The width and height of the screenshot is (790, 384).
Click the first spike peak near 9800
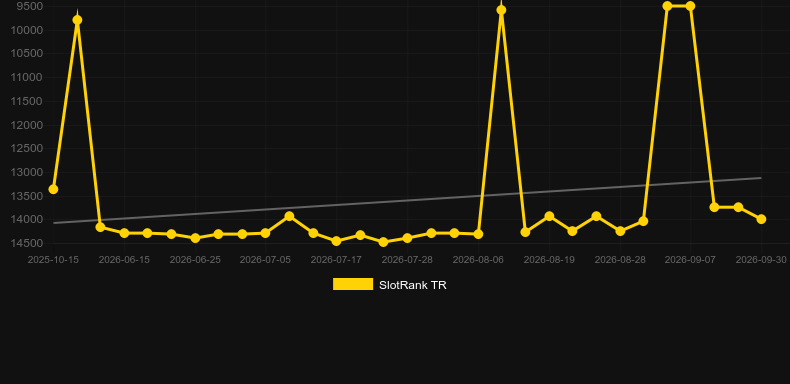(77, 20)
